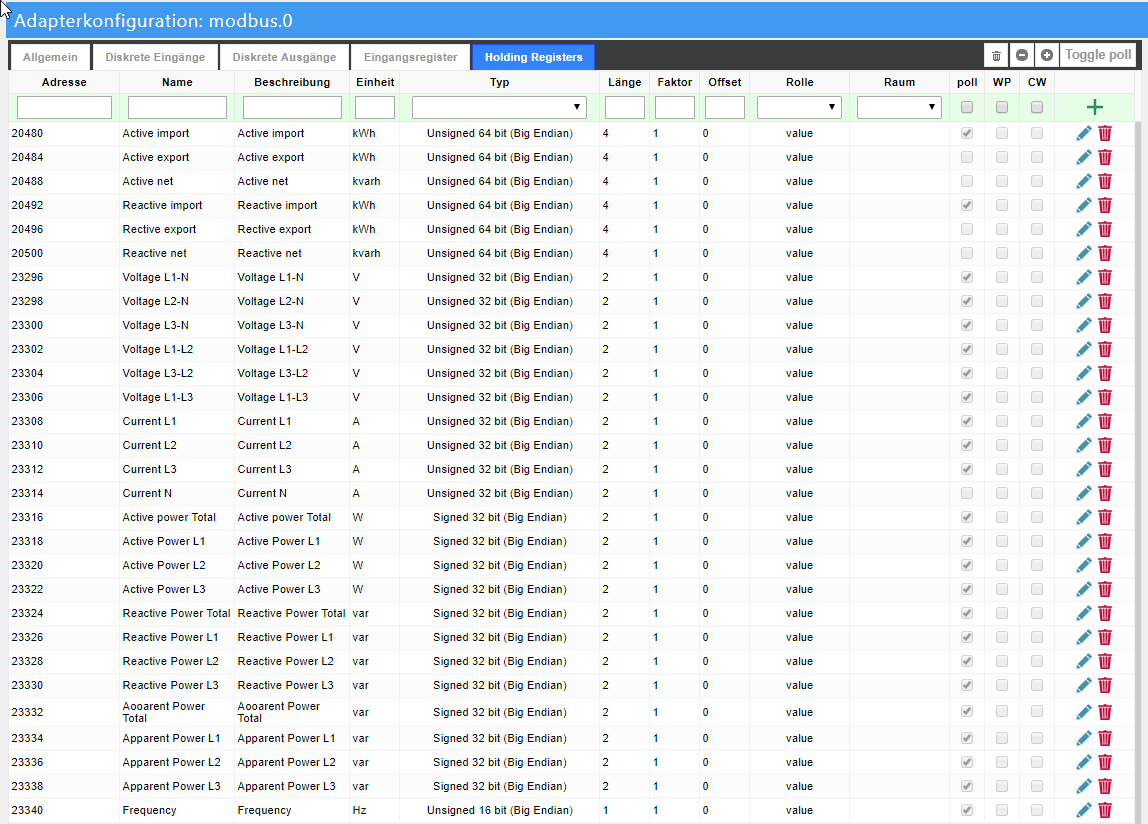
Task: Switch to the Allgemein tab
Action: [x=50, y=57]
